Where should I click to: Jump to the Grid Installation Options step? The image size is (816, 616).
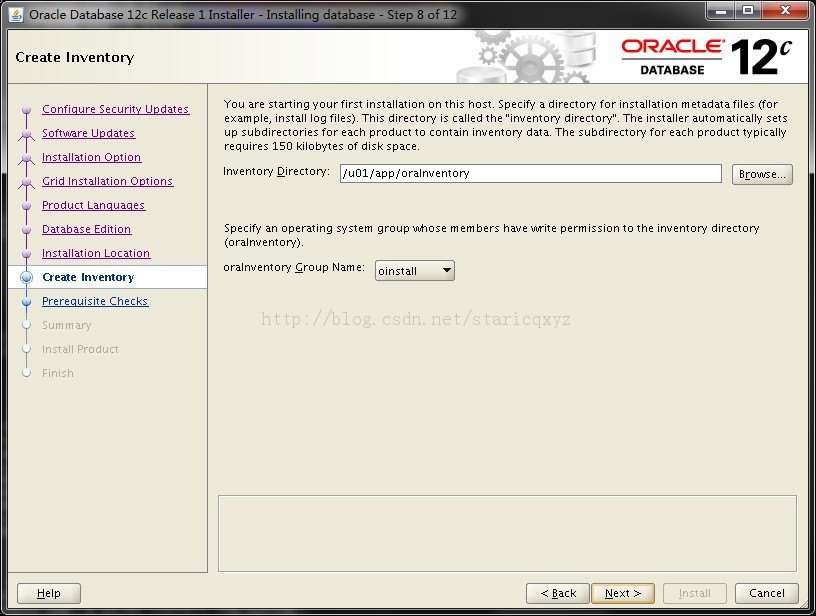coord(108,181)
